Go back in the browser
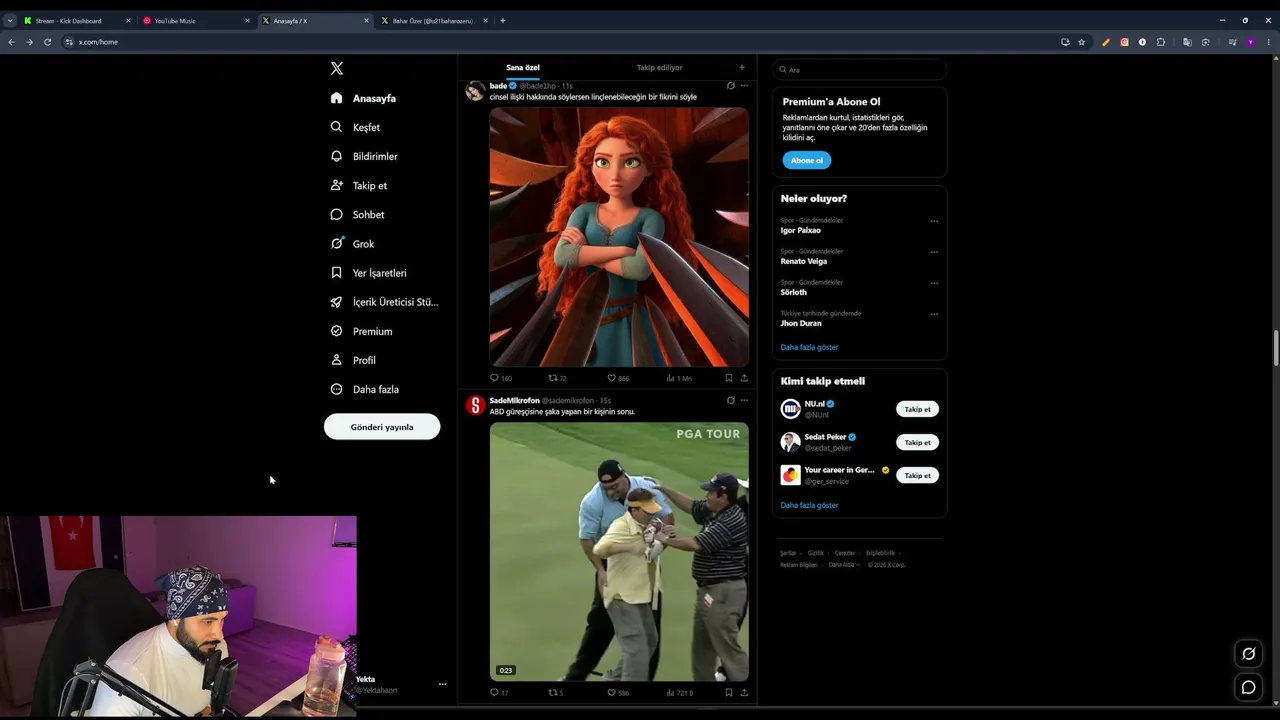1280x720 pixels. [x=11, y=42]
